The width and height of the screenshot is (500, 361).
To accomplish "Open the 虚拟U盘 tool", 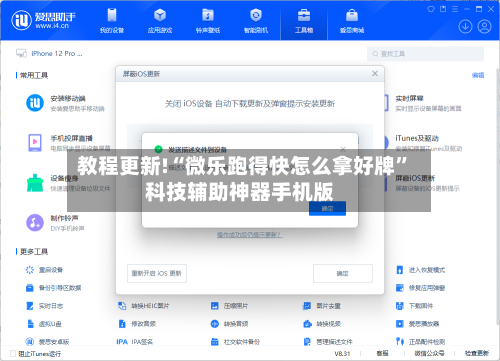I will [44, 324].
